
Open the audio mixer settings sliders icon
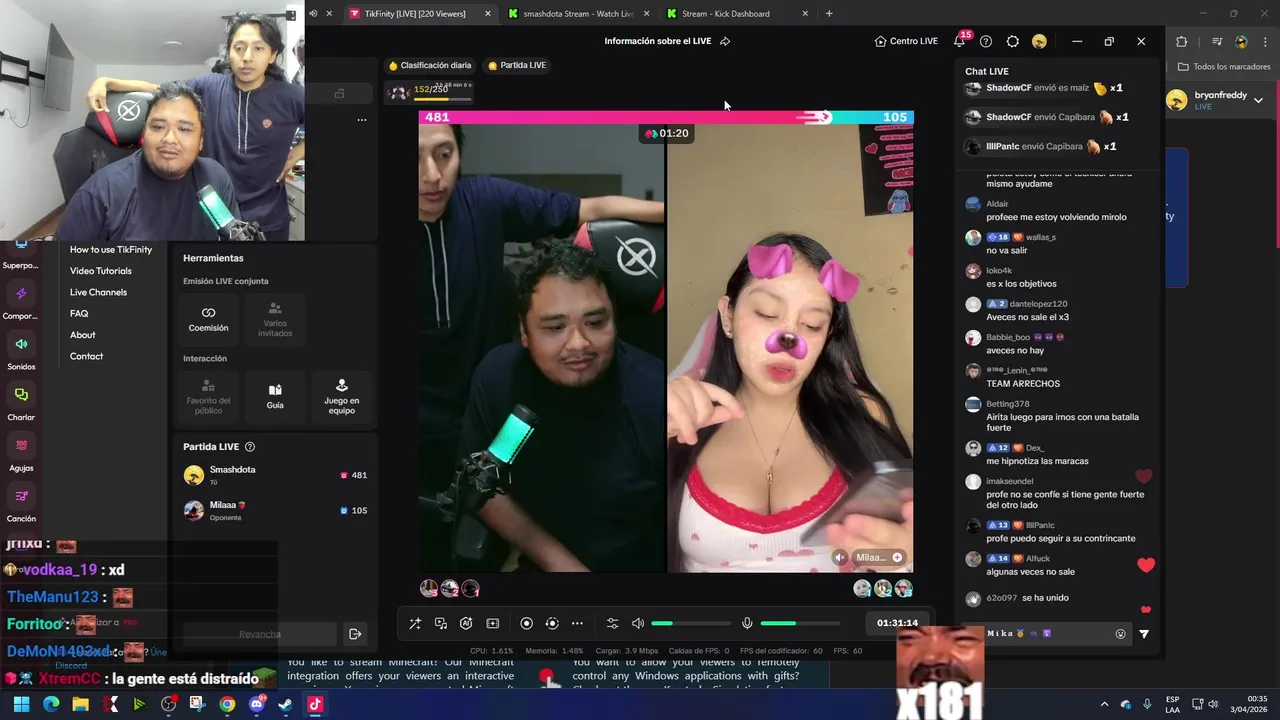613,623
